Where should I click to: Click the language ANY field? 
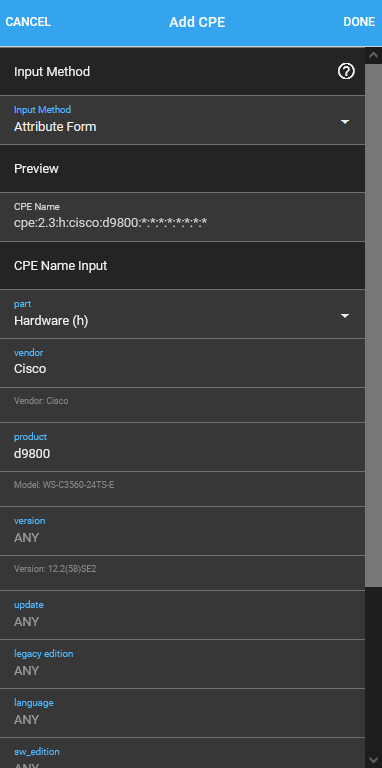pyautogui.click(x=182, y=713)
